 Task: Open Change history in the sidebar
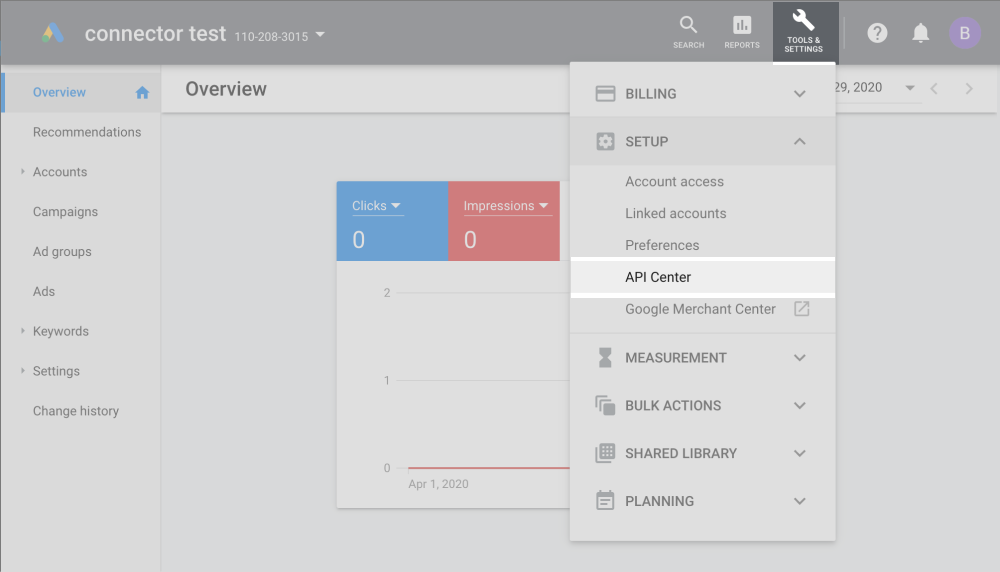(x=75, y=411)
